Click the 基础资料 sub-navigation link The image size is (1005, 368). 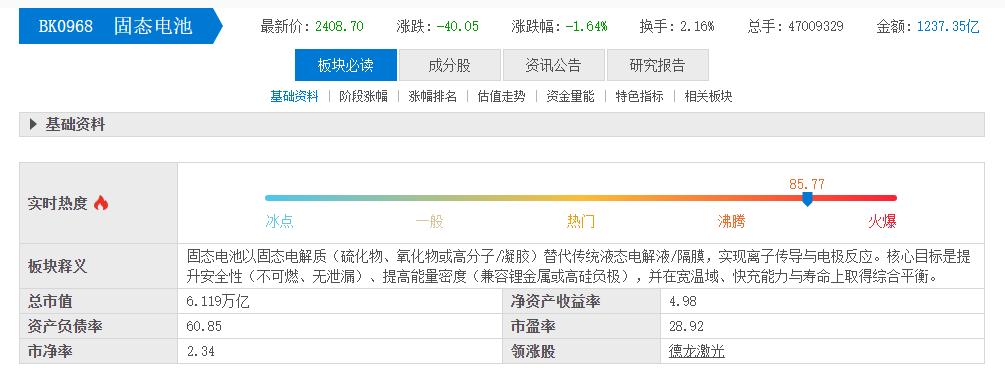(294, 96)
